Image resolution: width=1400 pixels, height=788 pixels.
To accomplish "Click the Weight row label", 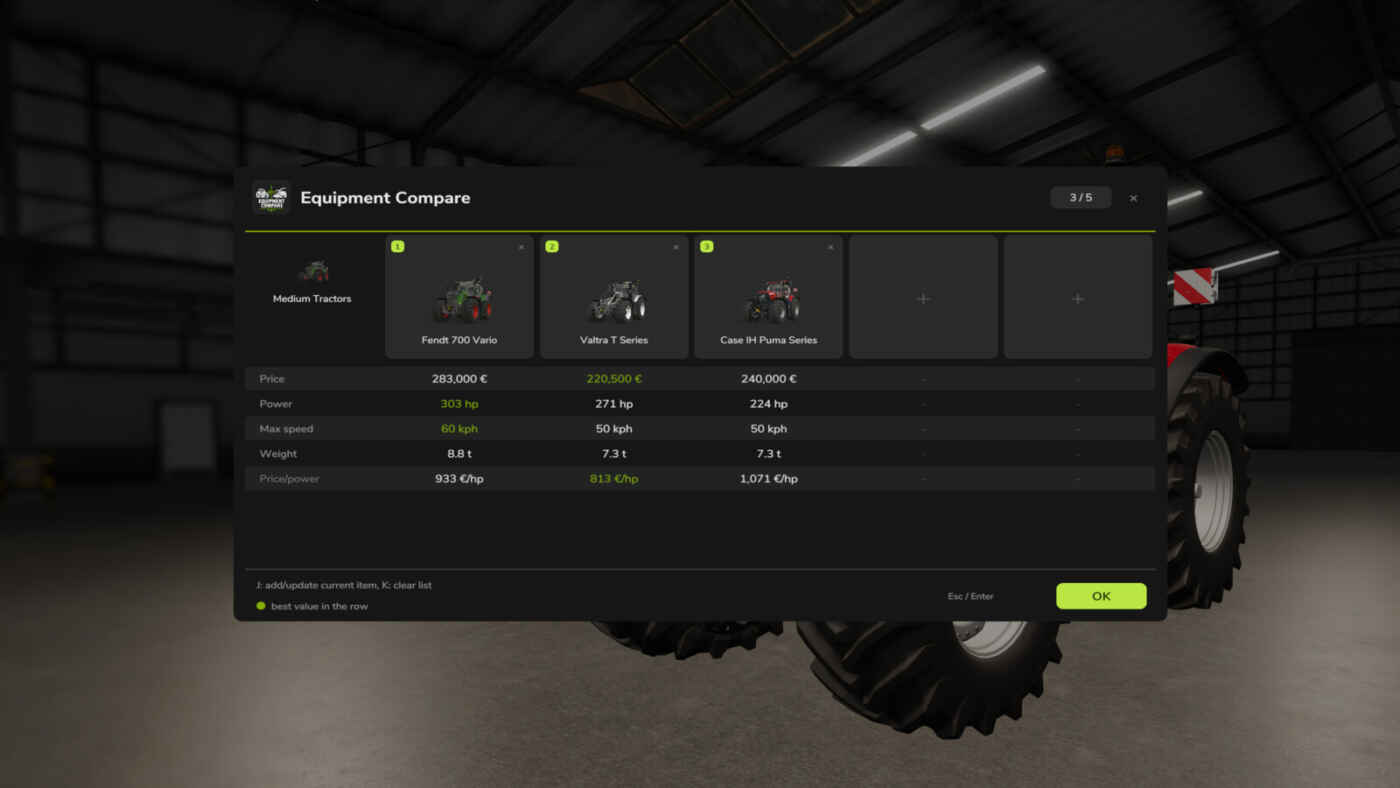I will point(278,454).
